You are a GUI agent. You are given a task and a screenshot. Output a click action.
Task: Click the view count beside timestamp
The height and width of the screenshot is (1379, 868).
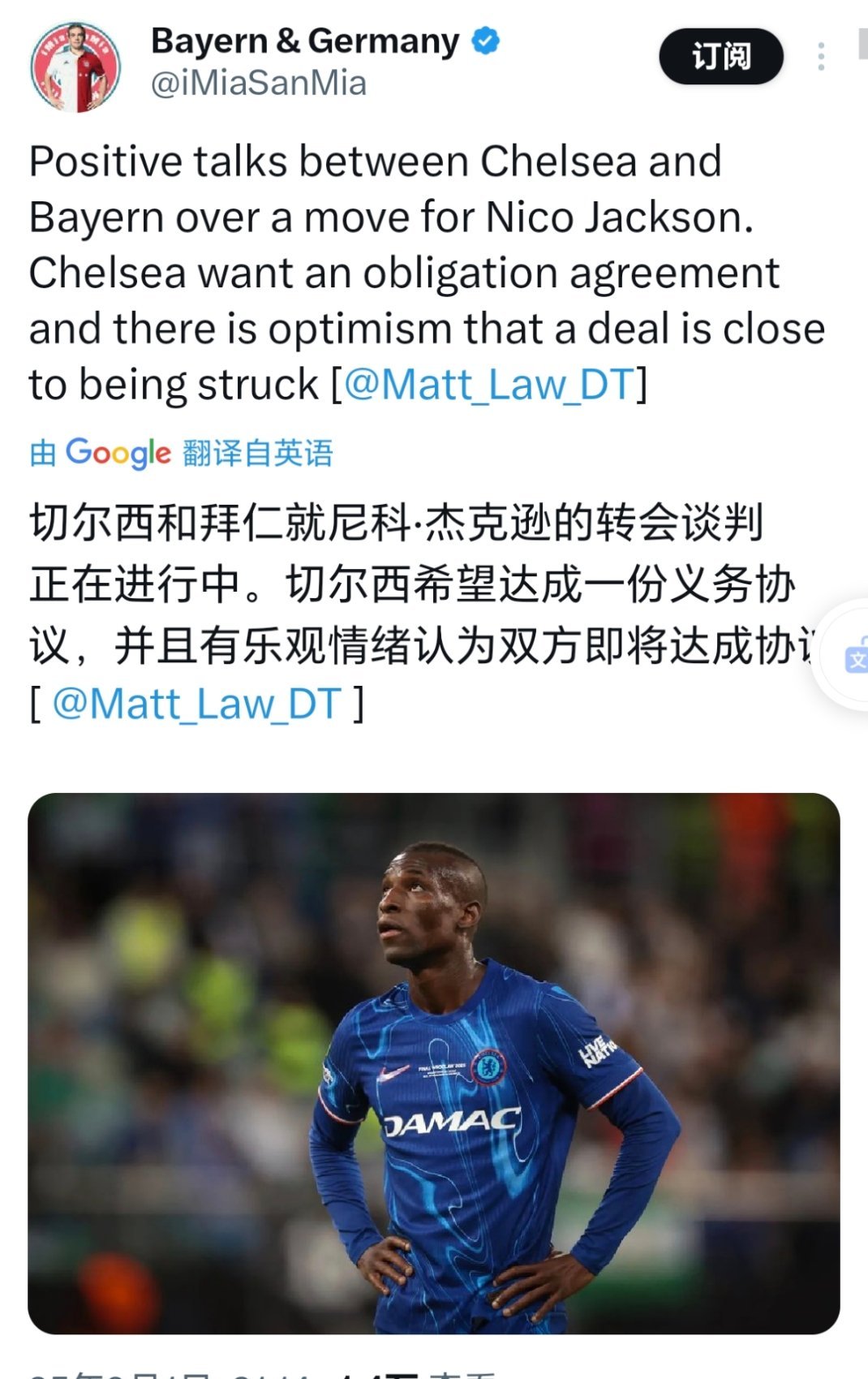415,1373
